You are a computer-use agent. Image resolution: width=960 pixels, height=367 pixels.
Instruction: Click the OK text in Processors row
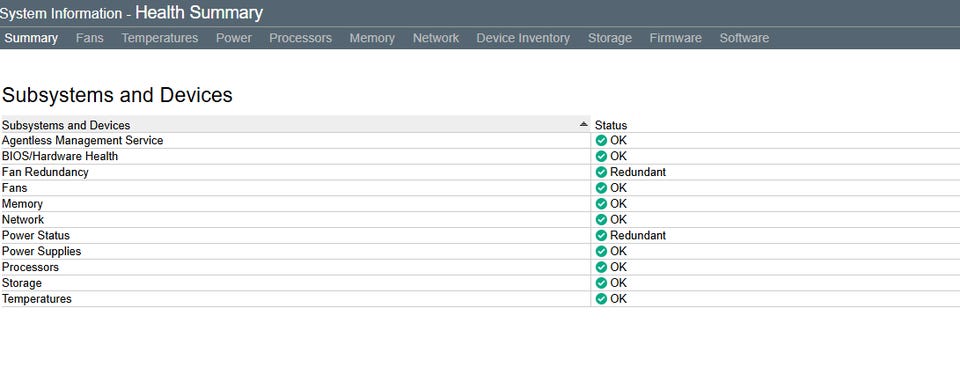tap(618, 267)
